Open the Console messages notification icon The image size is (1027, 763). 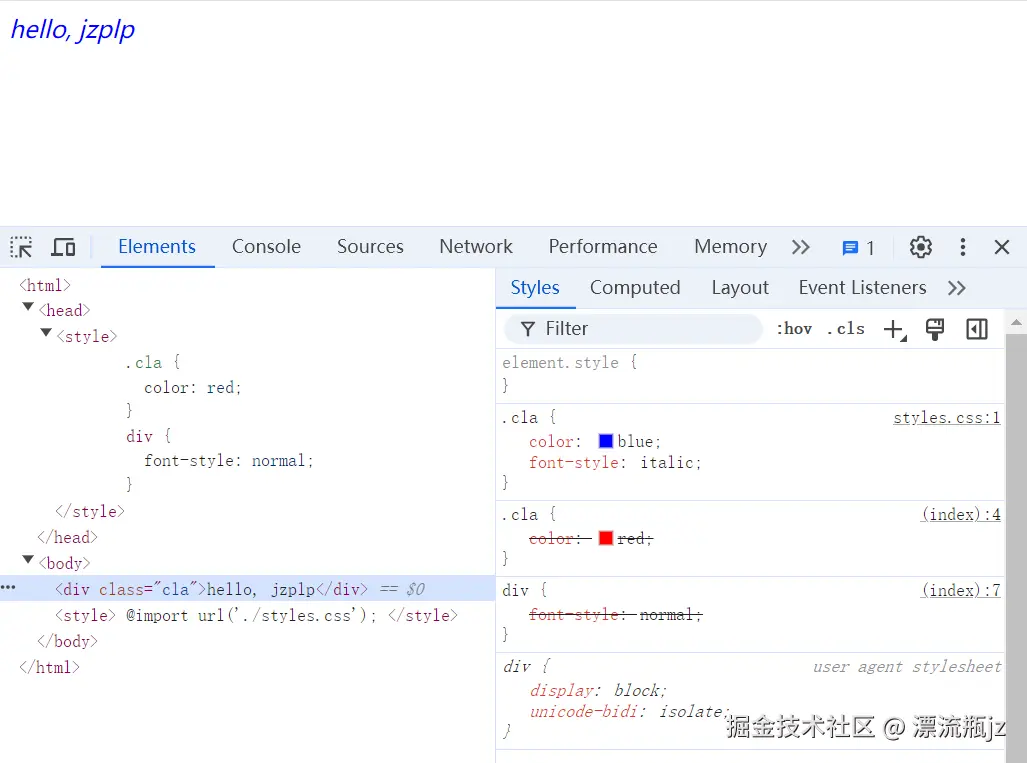click(851, 247)
